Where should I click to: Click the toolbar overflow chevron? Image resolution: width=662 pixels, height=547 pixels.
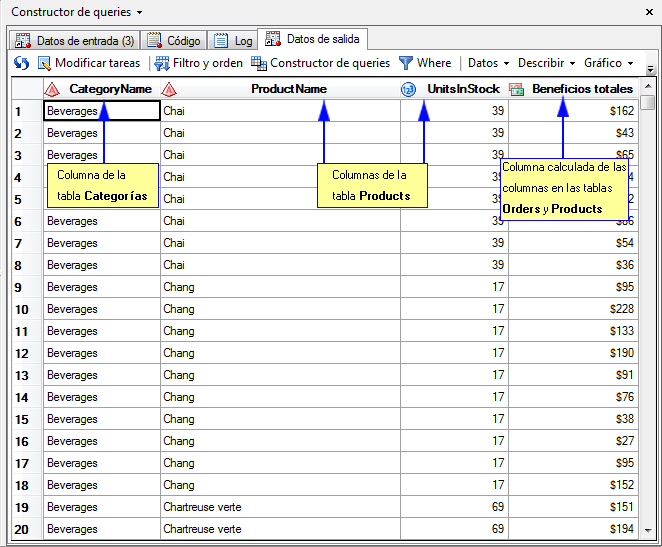(x=650, y=68)
